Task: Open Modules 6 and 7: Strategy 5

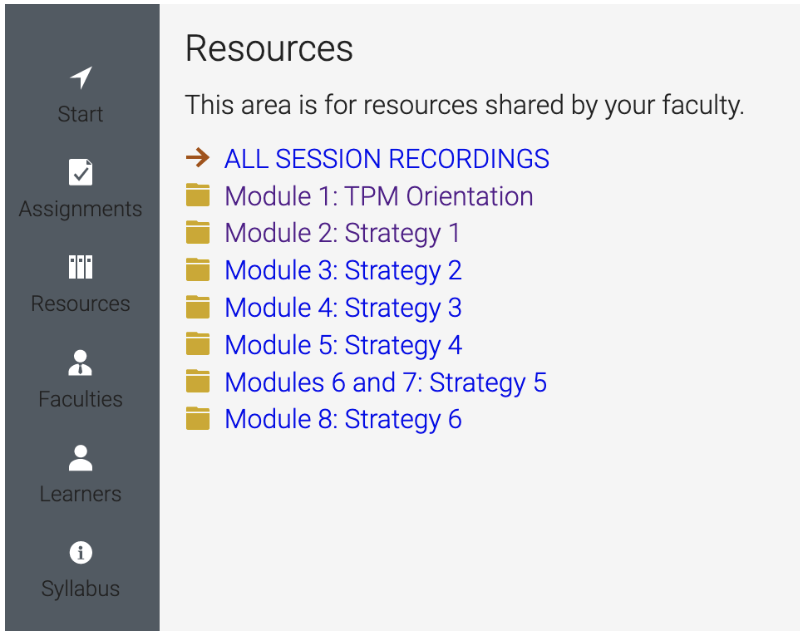Action: (386, 383)
